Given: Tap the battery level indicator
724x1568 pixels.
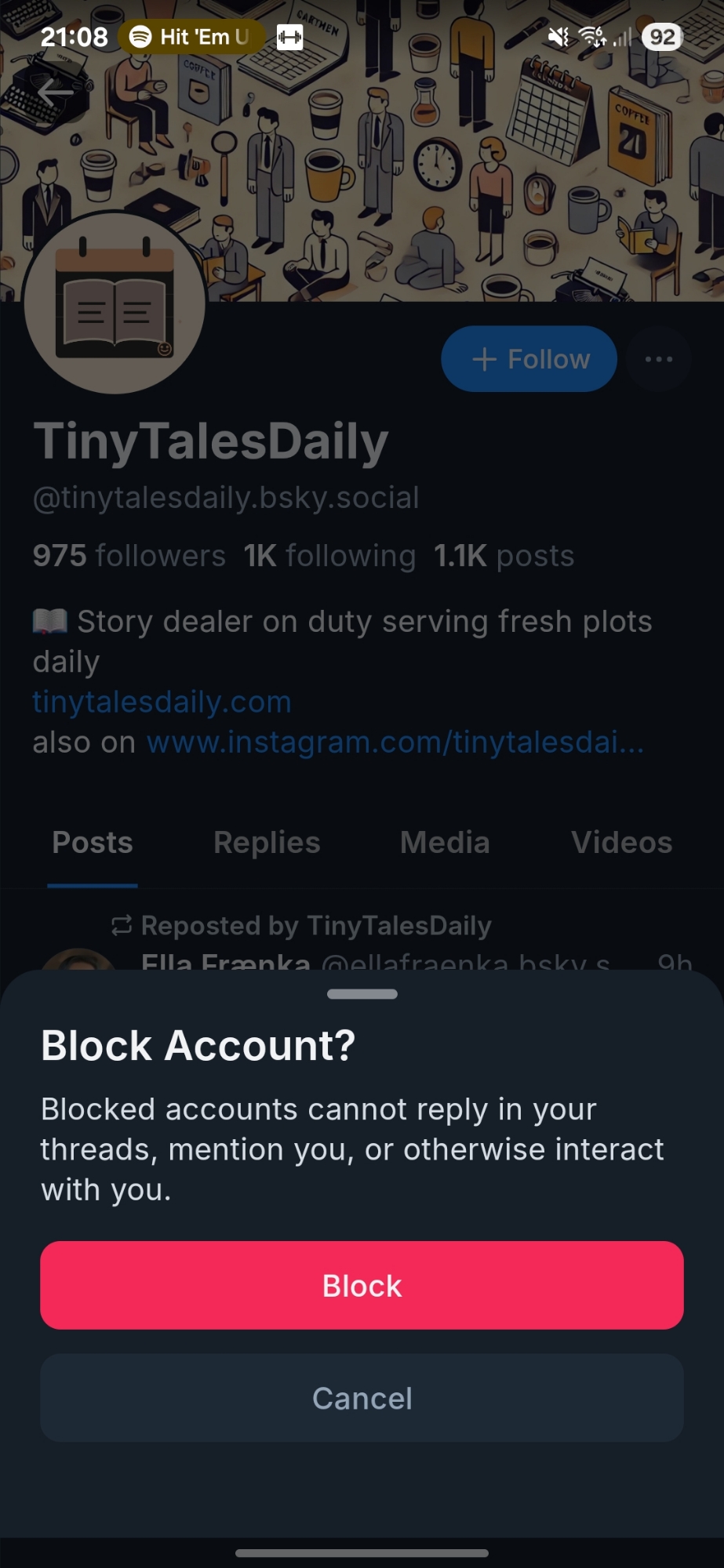Looking at the screenshot, I should pyautogui.click(x=661, y=37).
